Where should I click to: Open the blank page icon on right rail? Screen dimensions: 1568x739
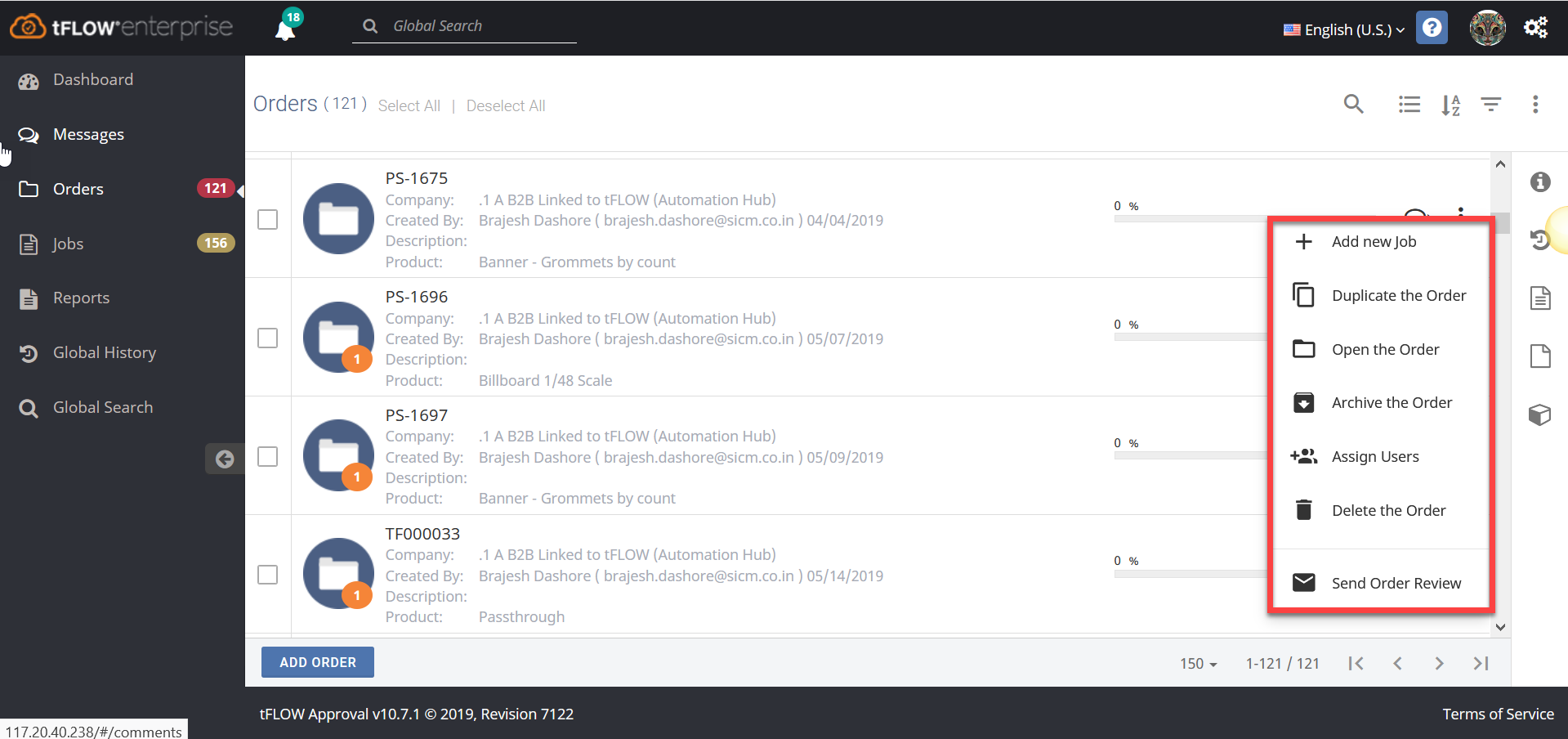coord(1540,356)
